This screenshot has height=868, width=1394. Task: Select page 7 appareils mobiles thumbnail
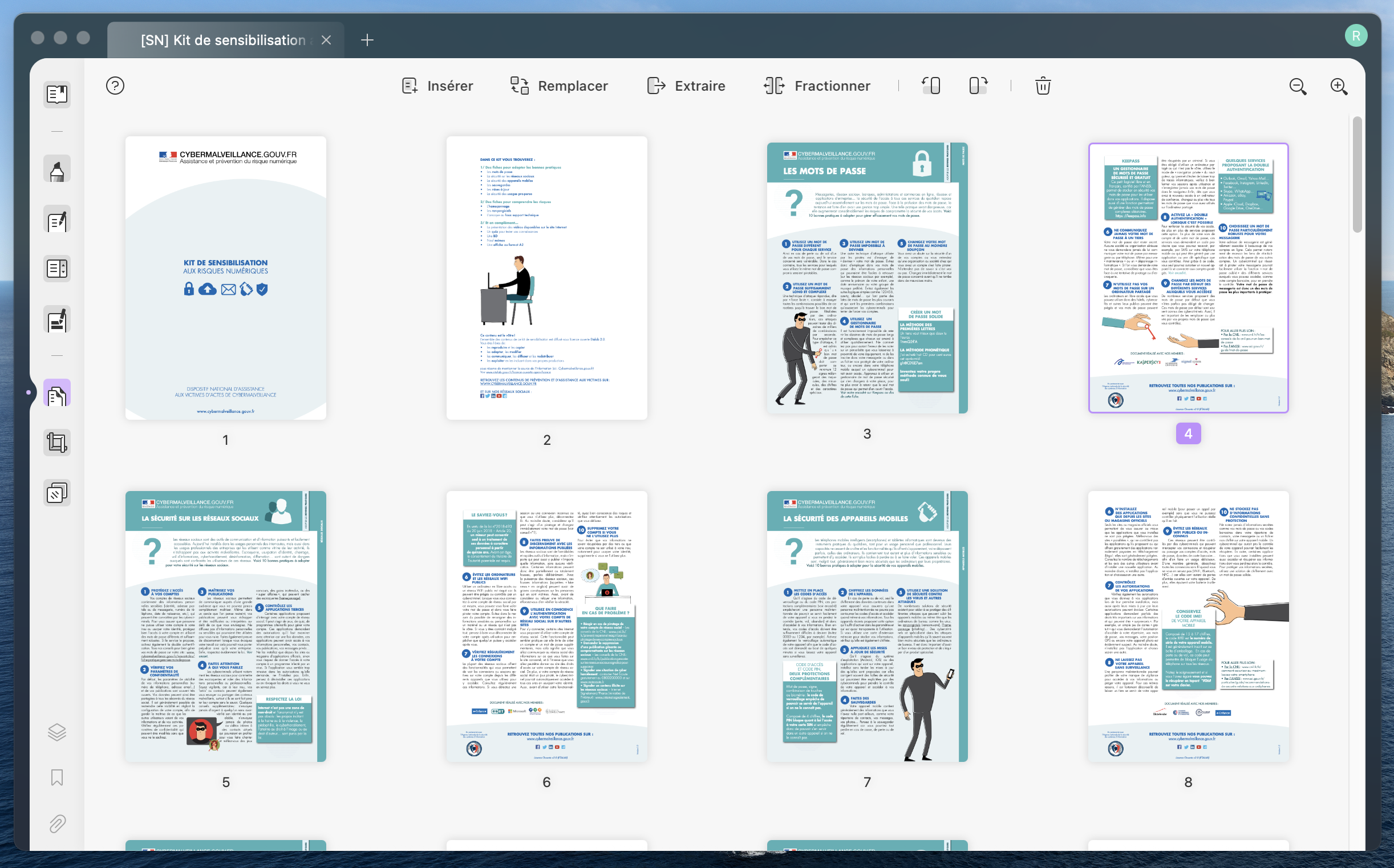[867, 626]
